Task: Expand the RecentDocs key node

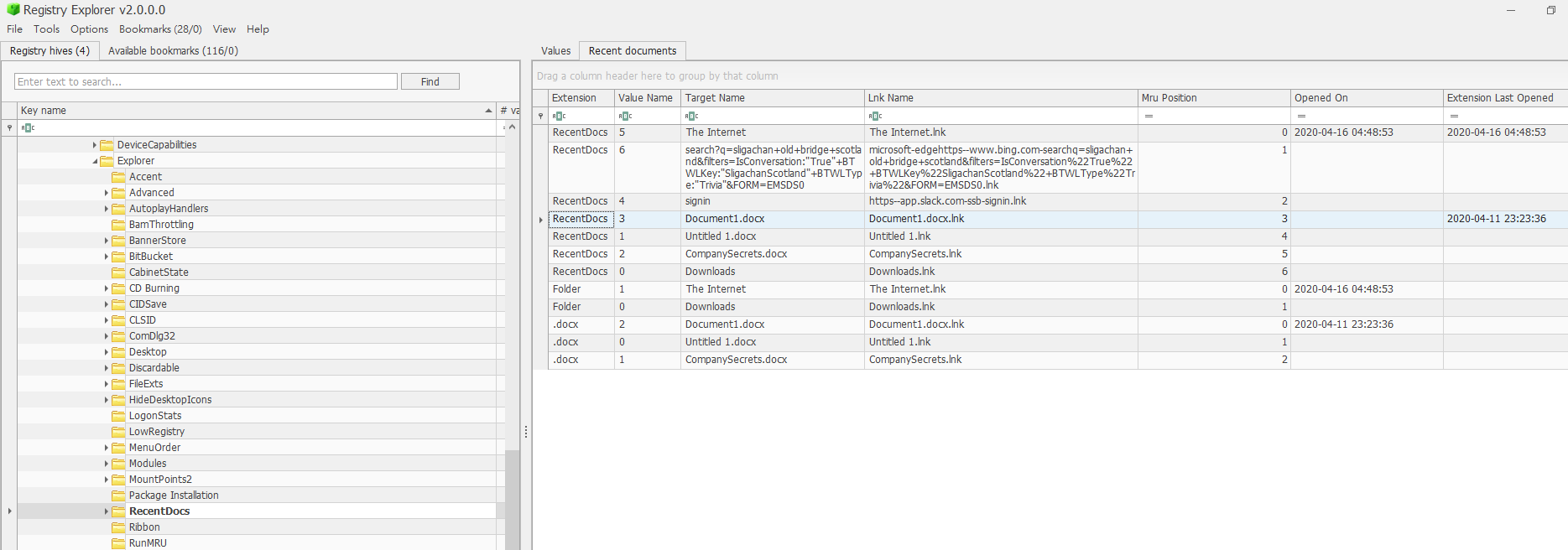Action: click(107, 511)
